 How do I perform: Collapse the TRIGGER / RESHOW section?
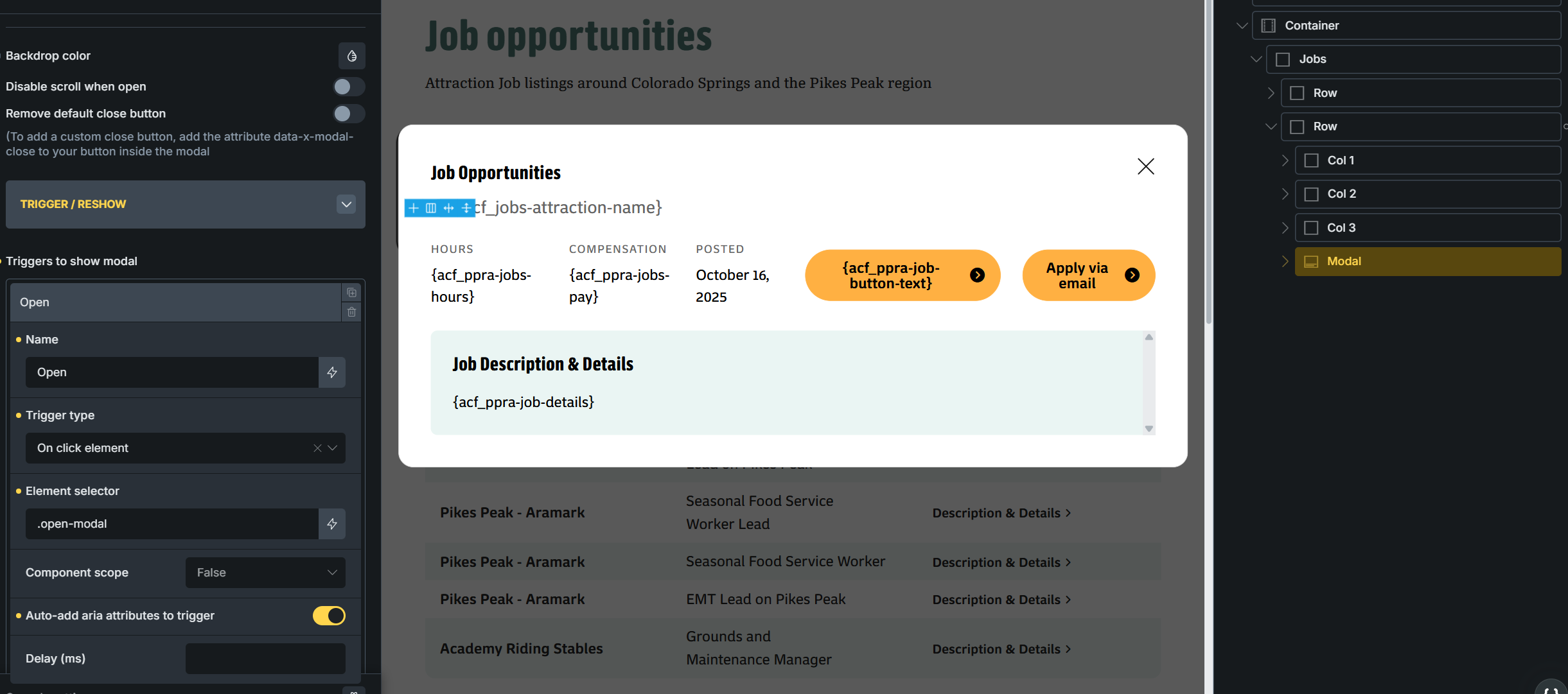pyautogui.click(x=346, y=204)
